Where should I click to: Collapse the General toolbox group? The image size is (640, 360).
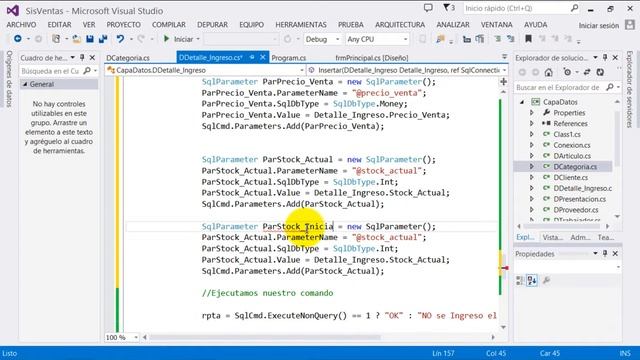[x=25, y=84]
